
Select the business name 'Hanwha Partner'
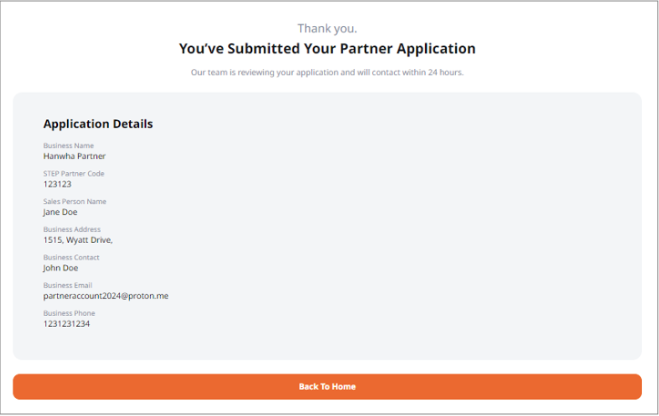[74, 156]
